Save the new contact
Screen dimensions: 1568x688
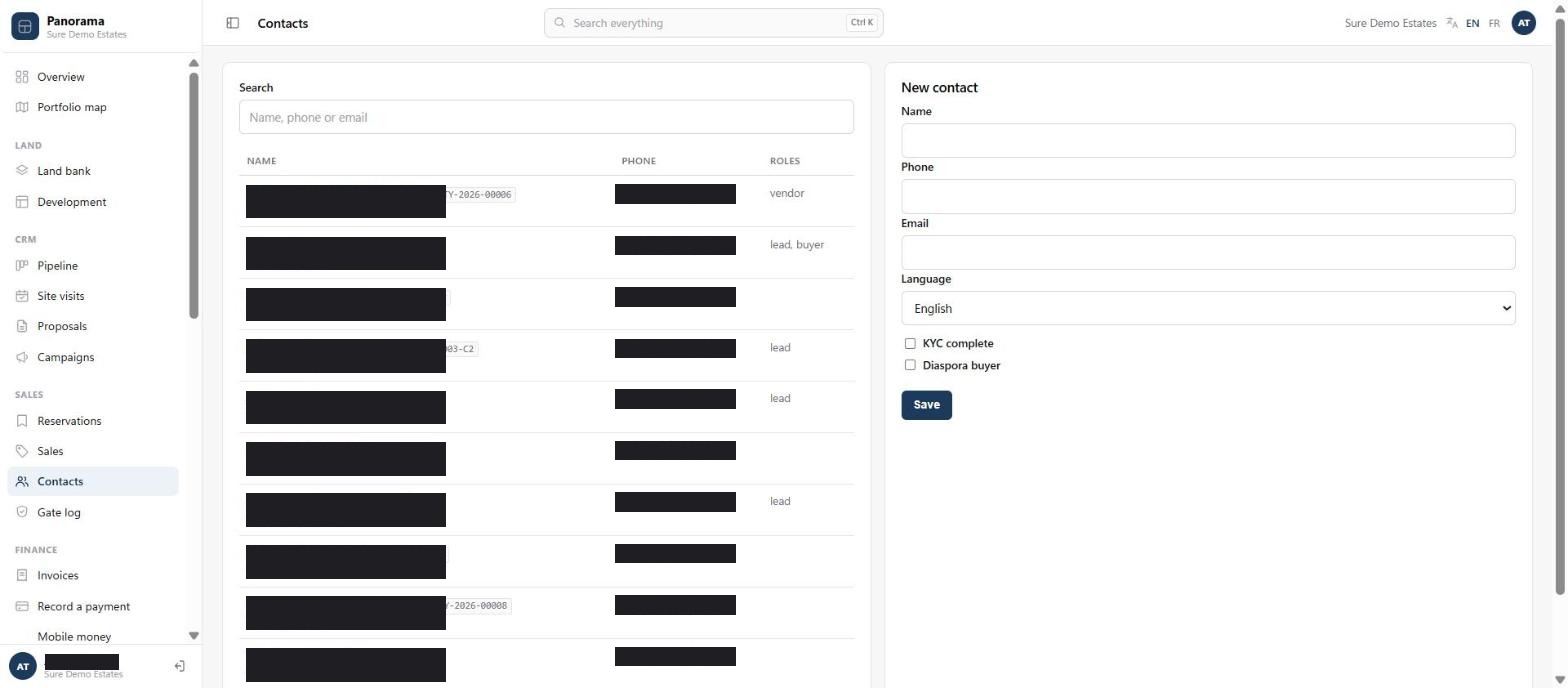coord(926,405)
